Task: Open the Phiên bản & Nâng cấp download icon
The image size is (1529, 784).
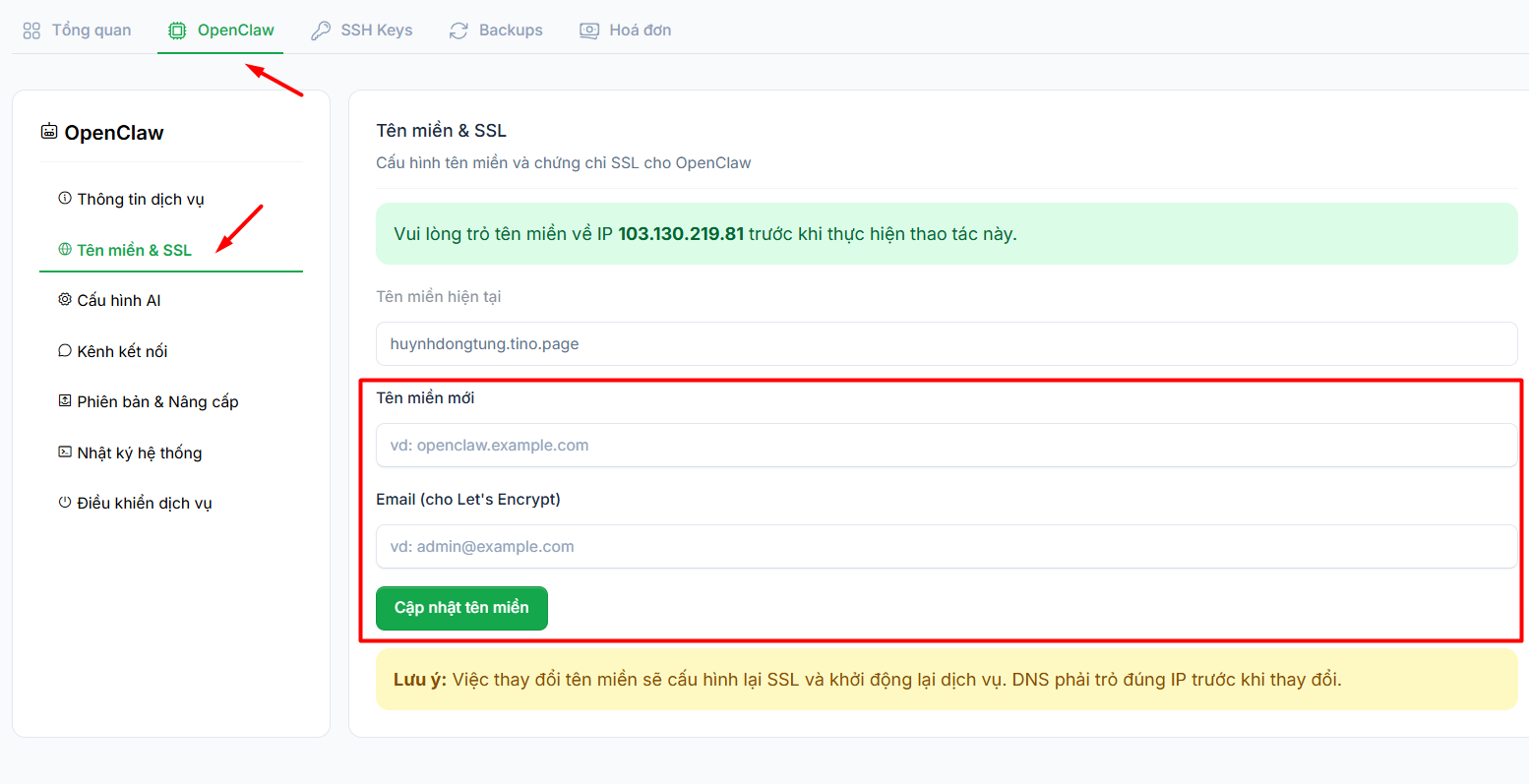Action: tap(65, 401)
